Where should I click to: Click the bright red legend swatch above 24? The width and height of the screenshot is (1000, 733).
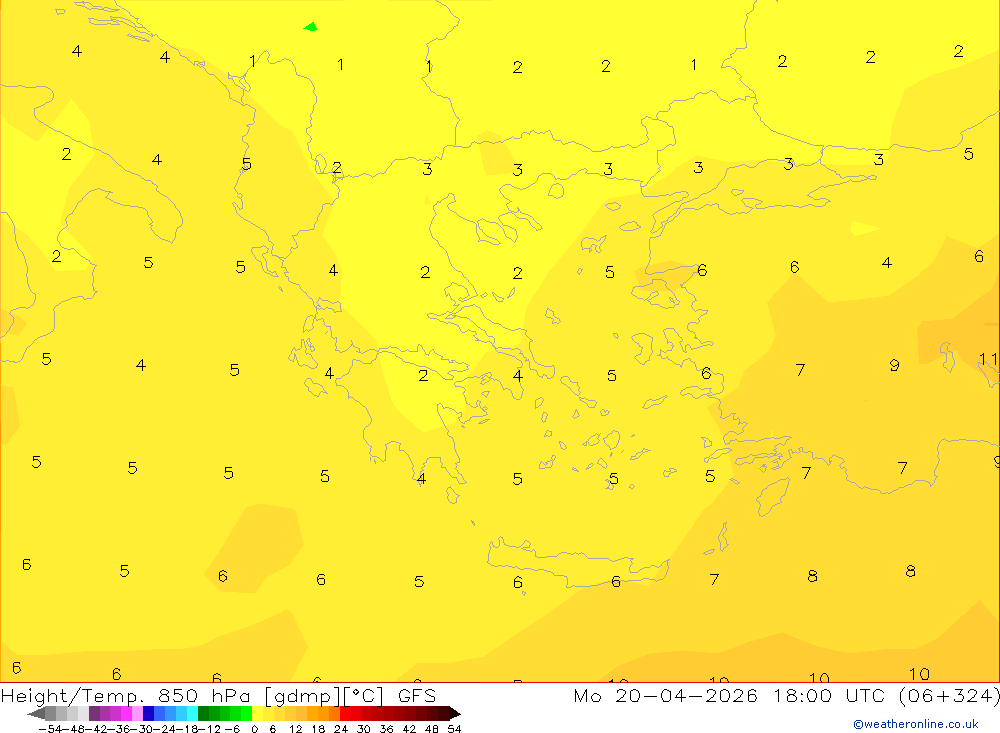[345, 714]
